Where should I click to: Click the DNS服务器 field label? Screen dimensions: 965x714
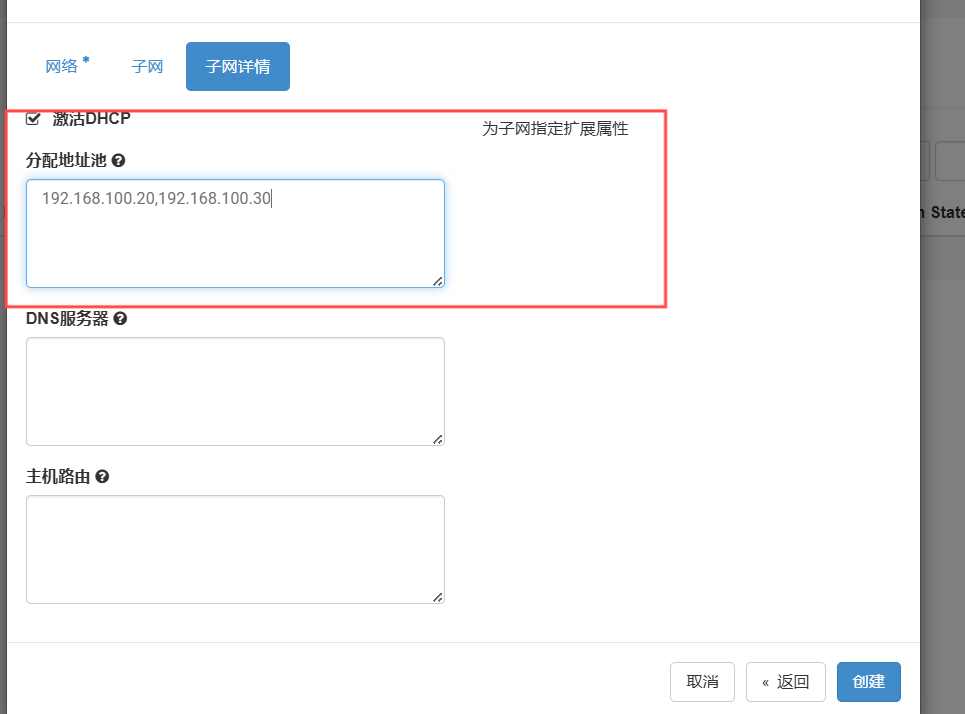(x=67, y=318)
